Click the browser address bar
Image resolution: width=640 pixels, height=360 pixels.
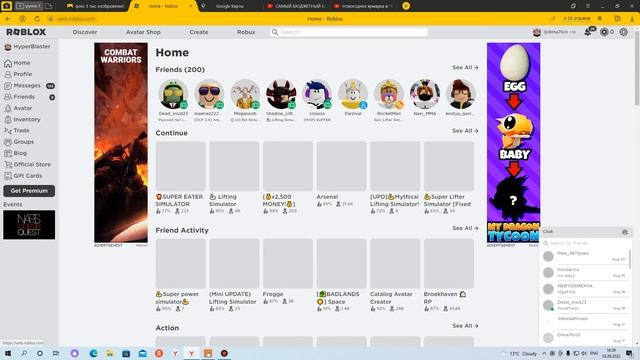point(76,19)
